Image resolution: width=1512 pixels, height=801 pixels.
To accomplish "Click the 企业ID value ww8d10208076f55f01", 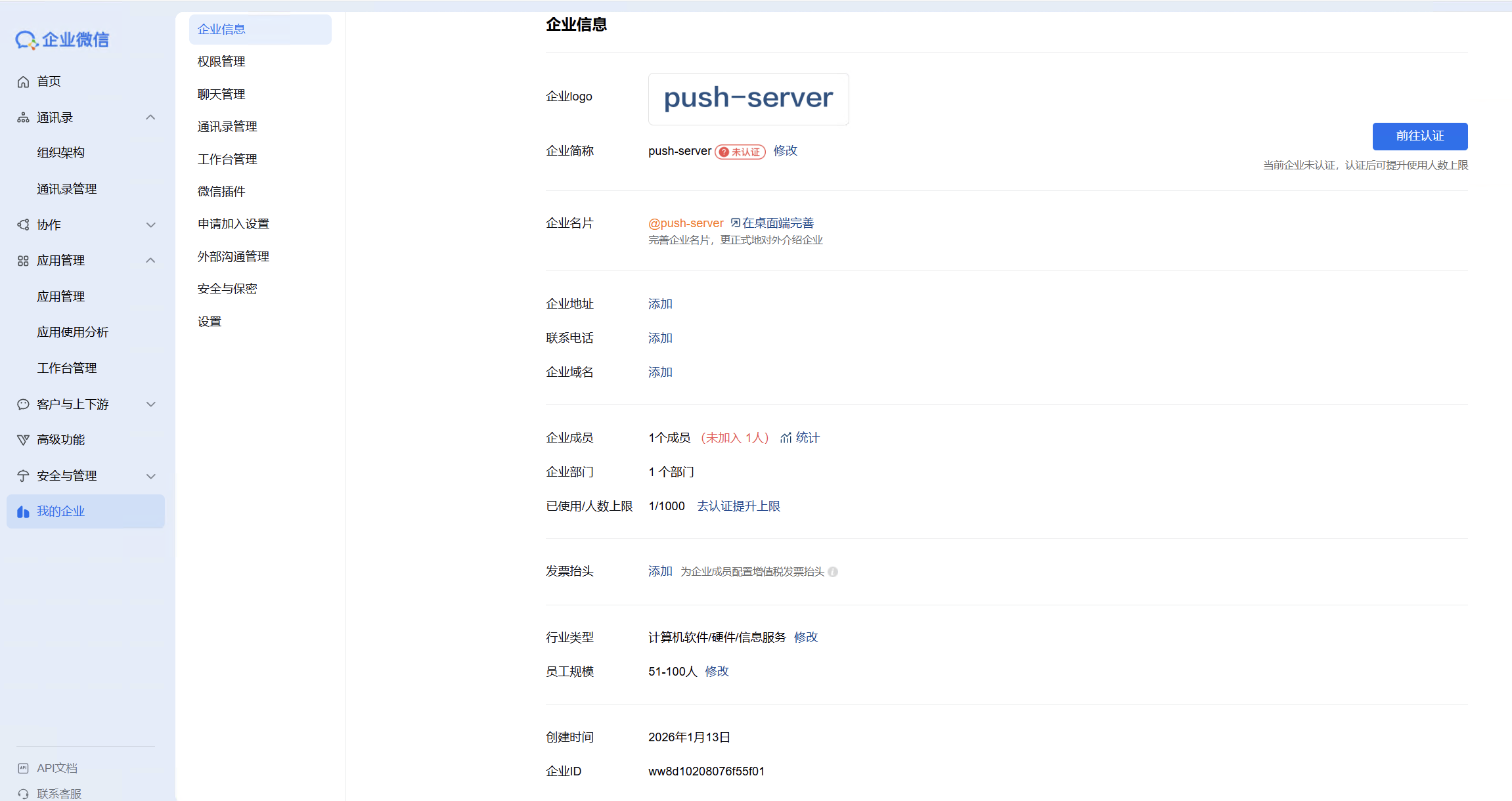I will 706,771.
